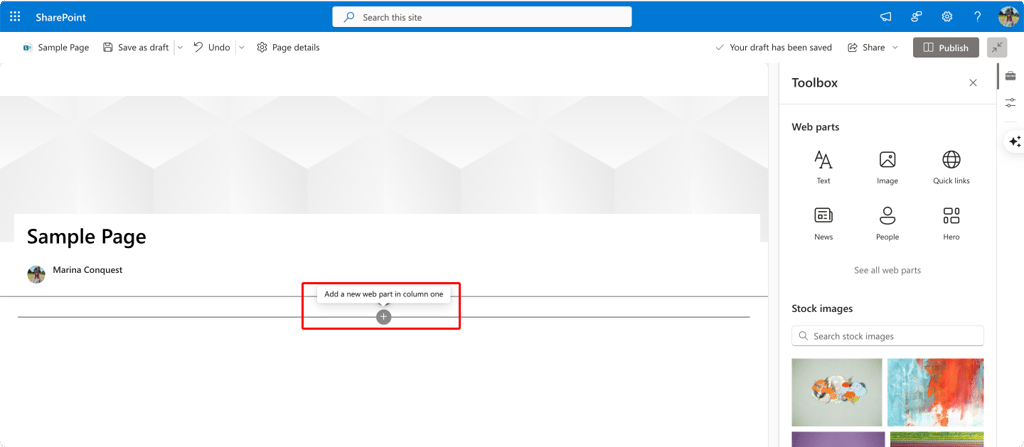Open the app launcher waffle icon
This screenshot has width=1024, height=447.
click(x=15, y=17)
